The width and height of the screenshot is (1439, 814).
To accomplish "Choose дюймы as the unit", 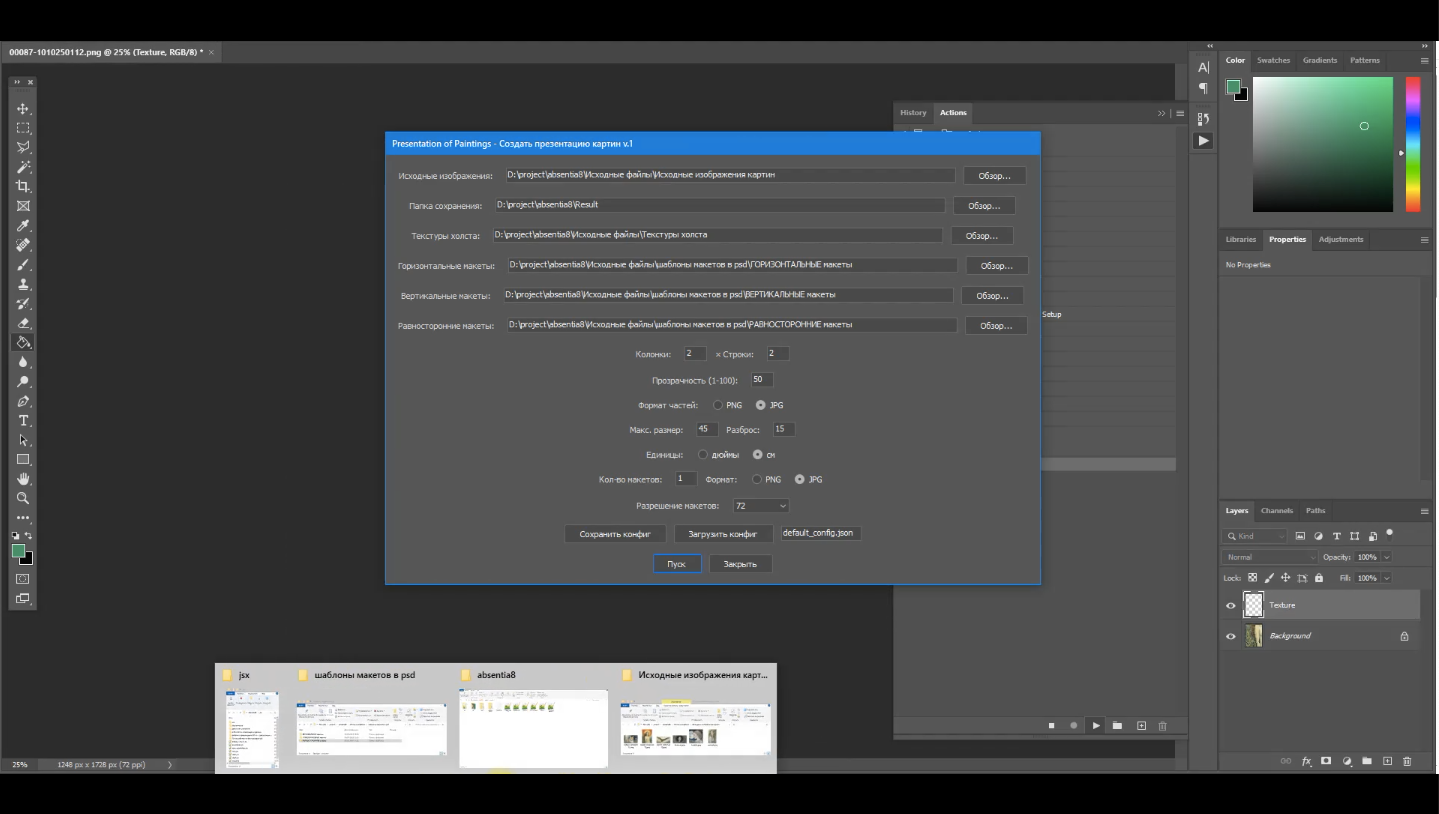I will [x=703, y=455].
